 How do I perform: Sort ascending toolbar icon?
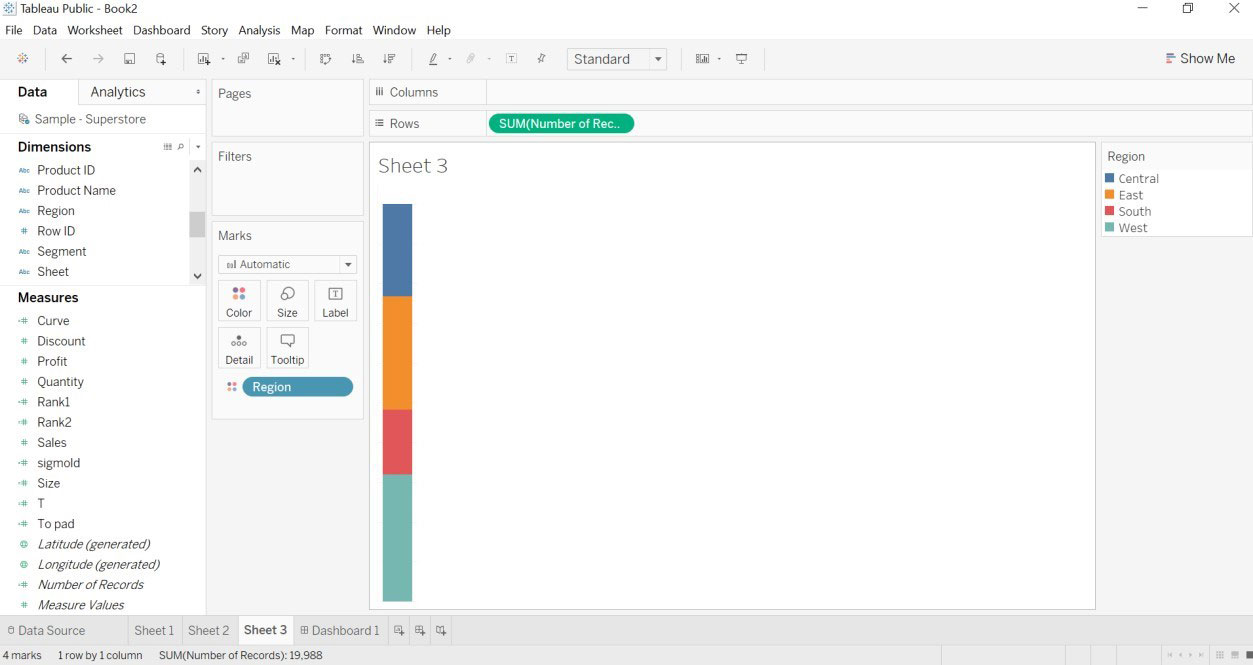click(x=357, y=59)
